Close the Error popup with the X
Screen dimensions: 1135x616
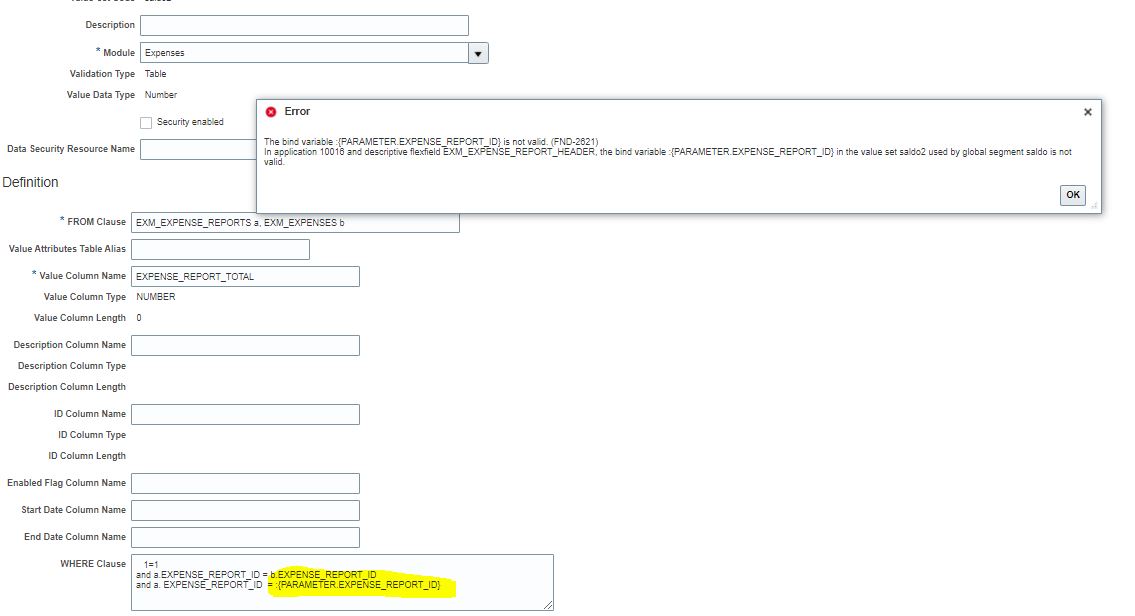(1087, 112)
